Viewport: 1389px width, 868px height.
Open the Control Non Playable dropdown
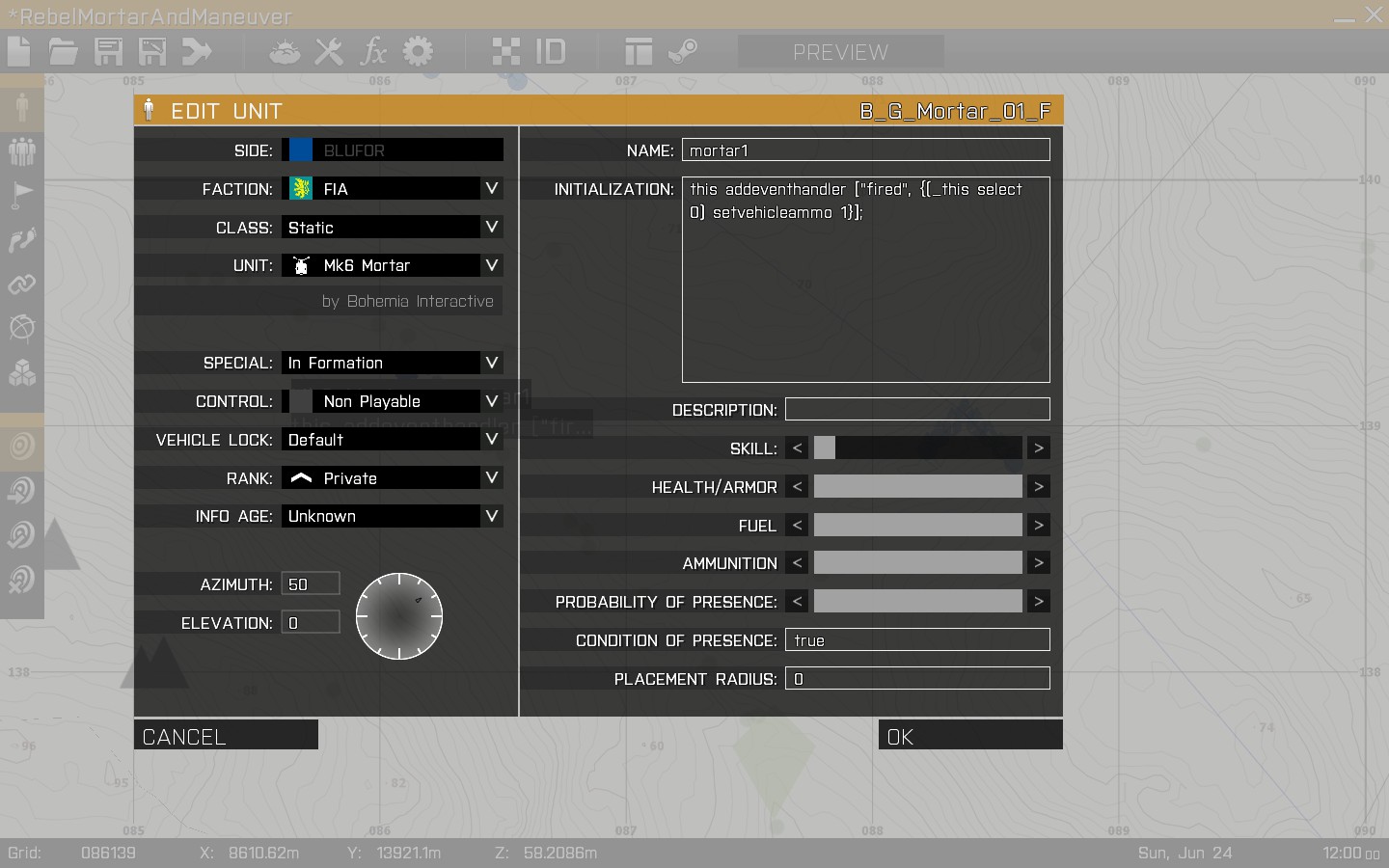point(393,401)
